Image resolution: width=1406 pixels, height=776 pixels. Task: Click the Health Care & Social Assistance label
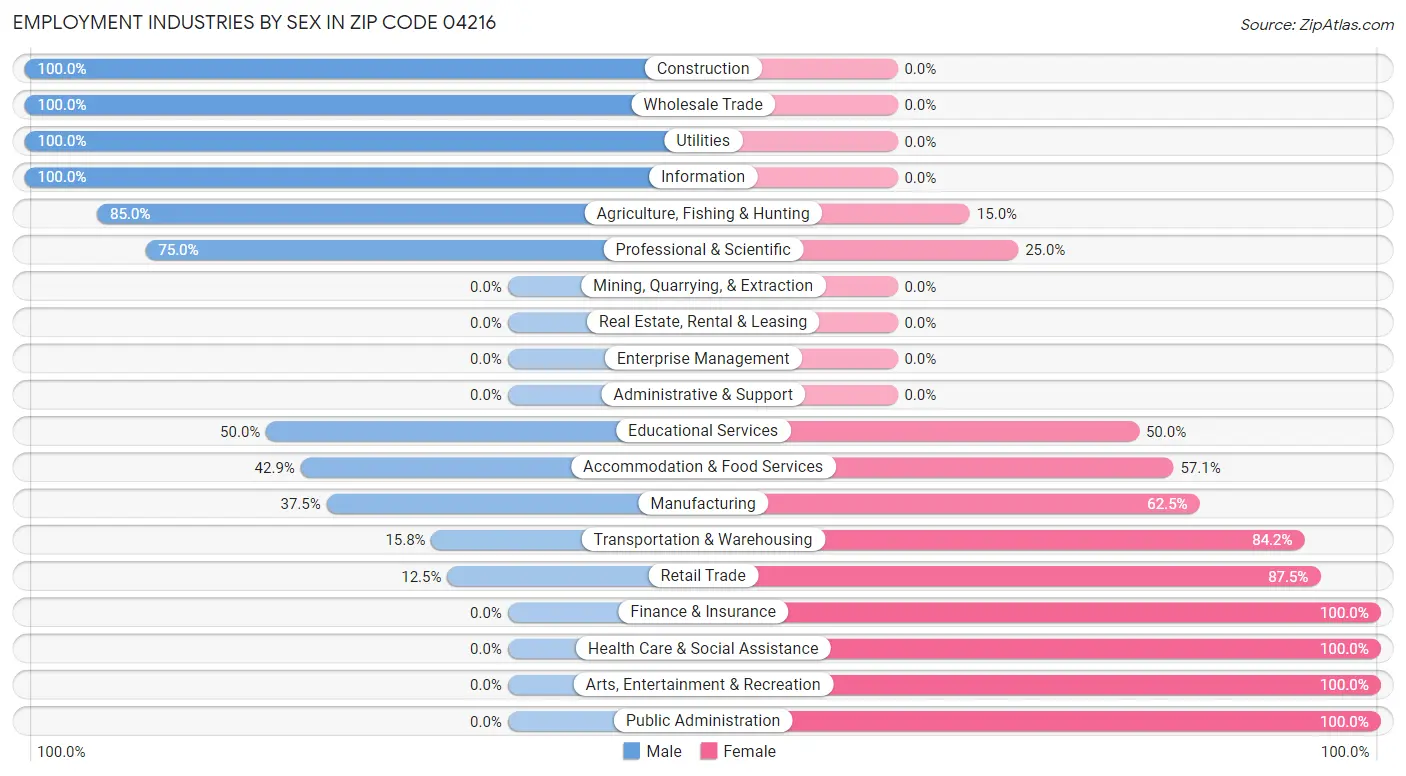point(703,648)
